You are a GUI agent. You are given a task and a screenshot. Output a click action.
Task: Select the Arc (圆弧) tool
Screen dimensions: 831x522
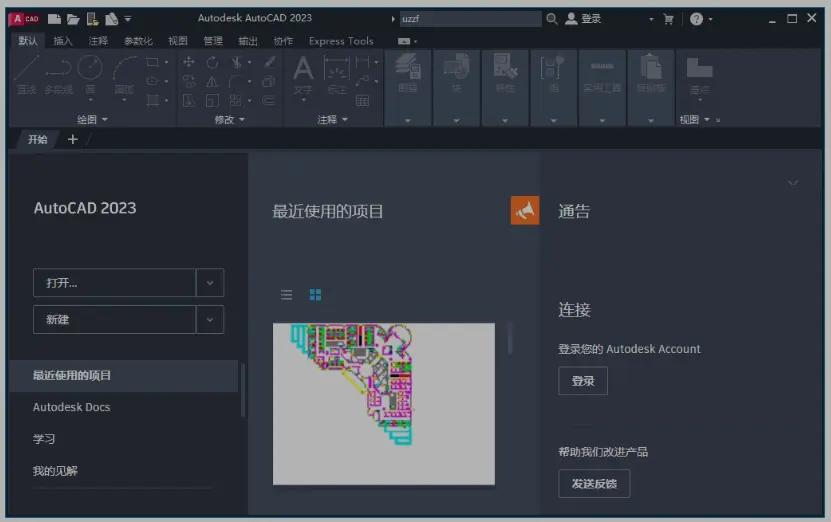125,75
